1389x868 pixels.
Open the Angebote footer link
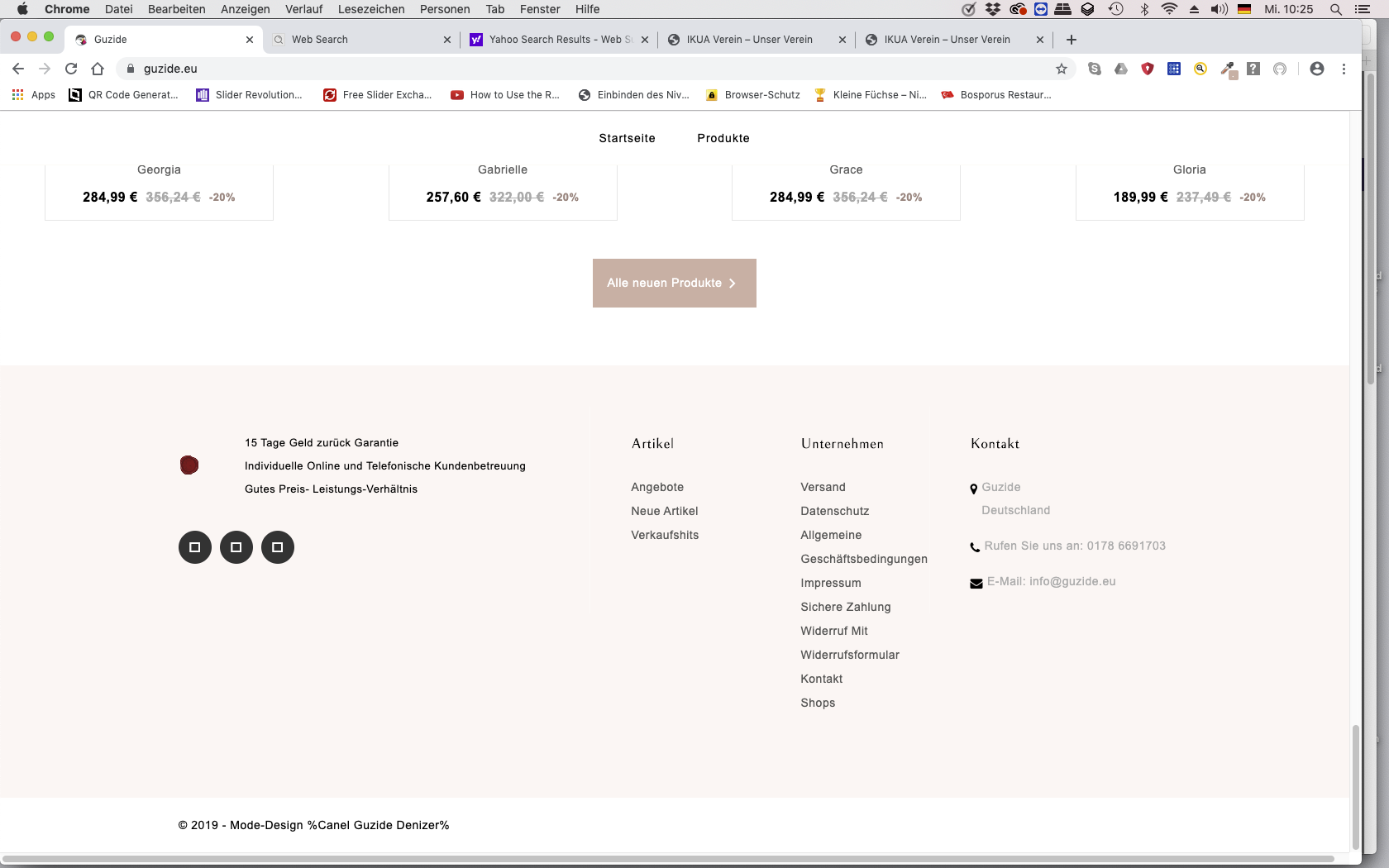pos(657,487)
